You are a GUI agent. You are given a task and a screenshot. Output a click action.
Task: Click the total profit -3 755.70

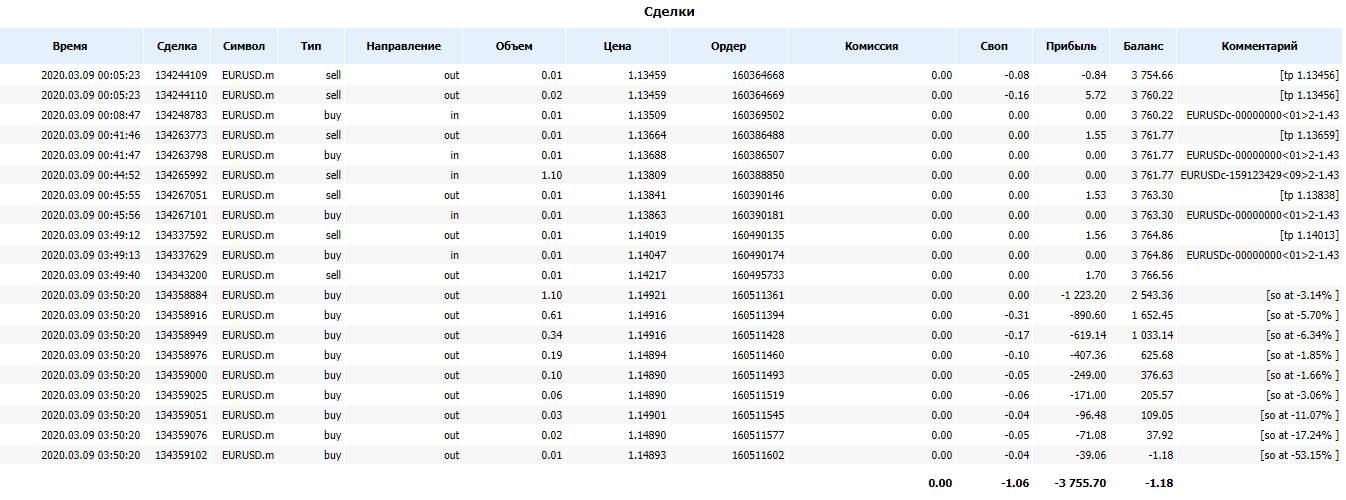tap(1080, 483)
